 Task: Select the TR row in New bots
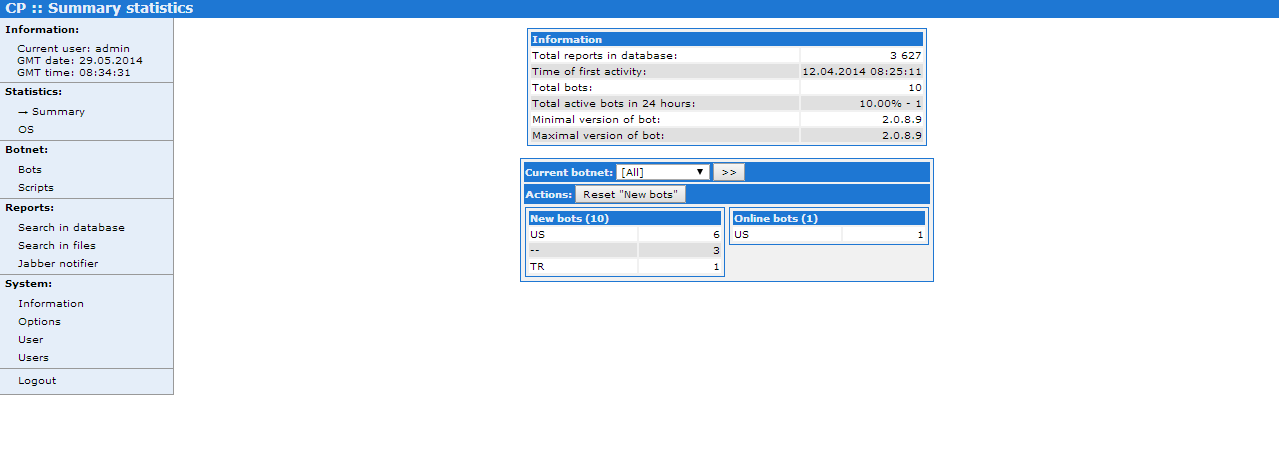(625, 267)
